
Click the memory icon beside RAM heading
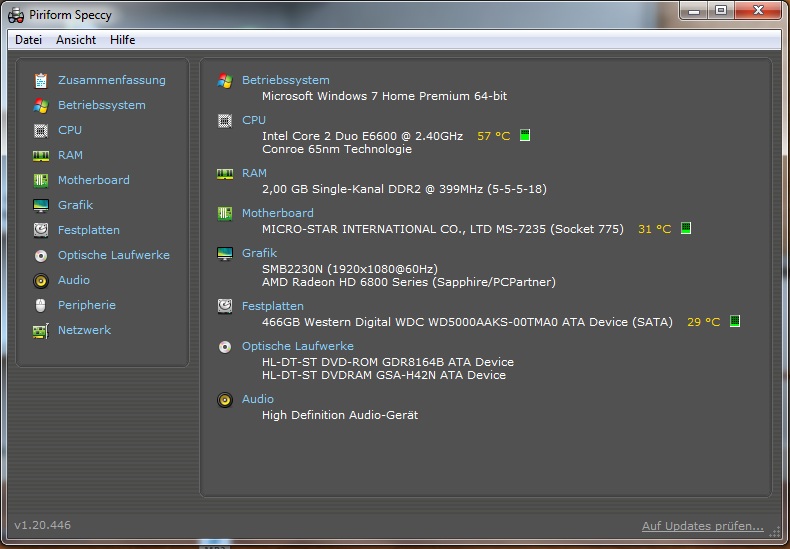pyautogui.click(x=225, y=174)
